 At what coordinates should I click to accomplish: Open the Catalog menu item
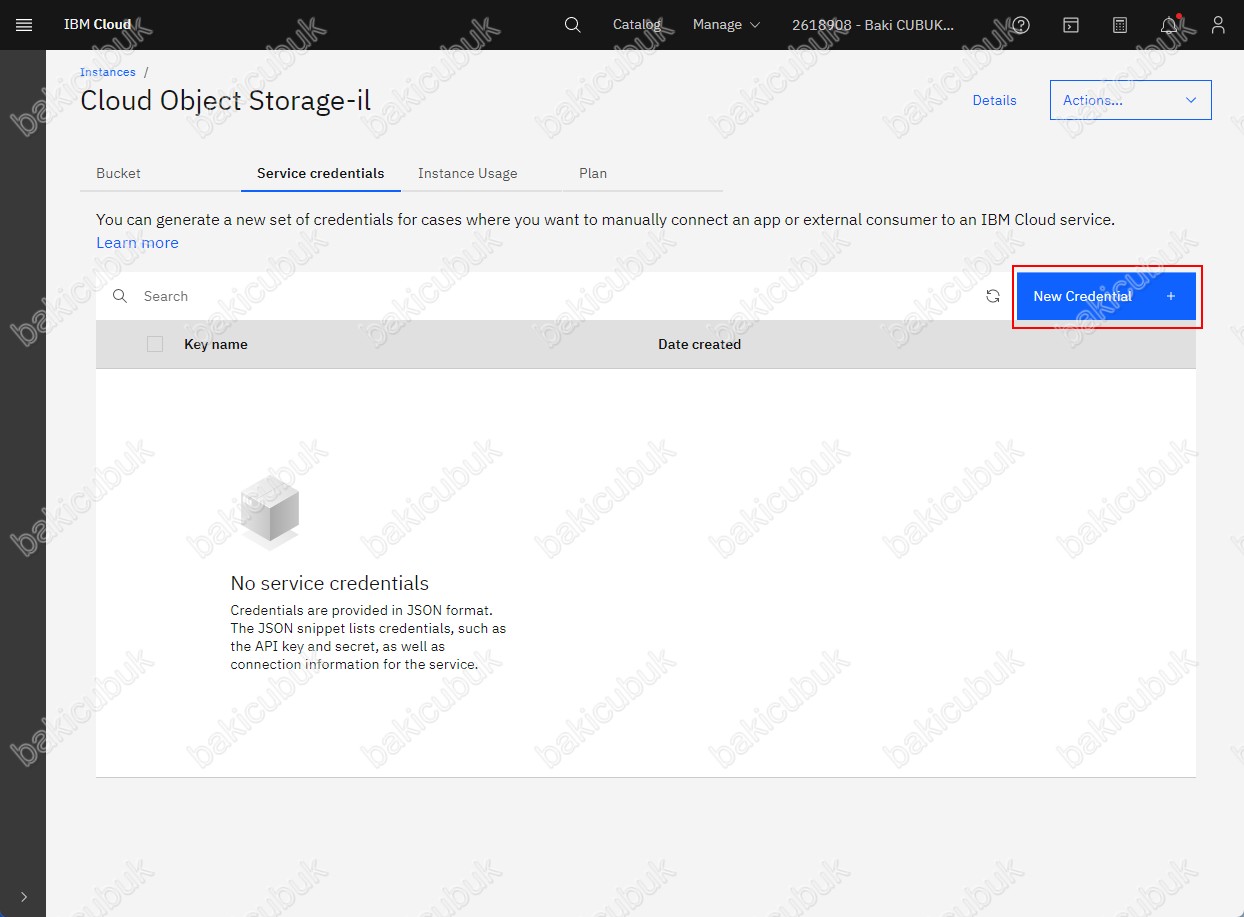(637, 25)
